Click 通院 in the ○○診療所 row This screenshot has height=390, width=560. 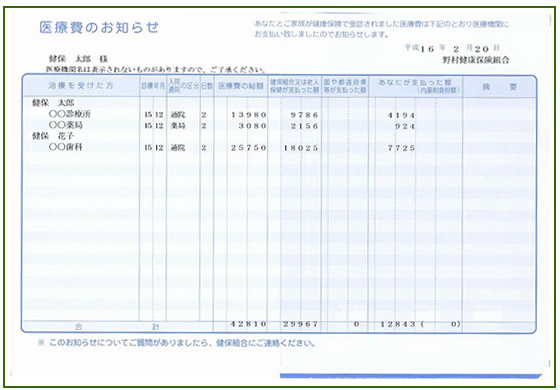point(178,115)
